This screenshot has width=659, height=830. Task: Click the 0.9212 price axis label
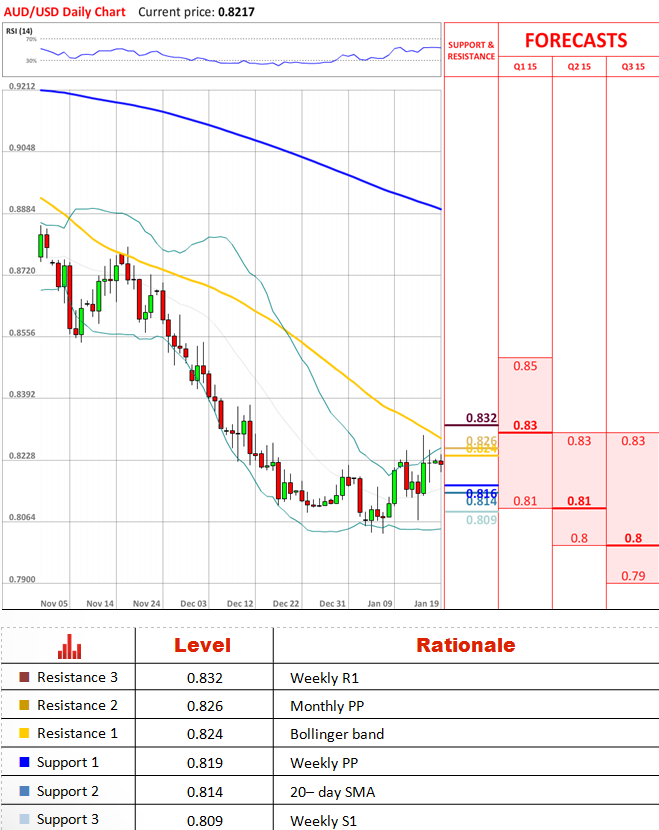point(22,86)
